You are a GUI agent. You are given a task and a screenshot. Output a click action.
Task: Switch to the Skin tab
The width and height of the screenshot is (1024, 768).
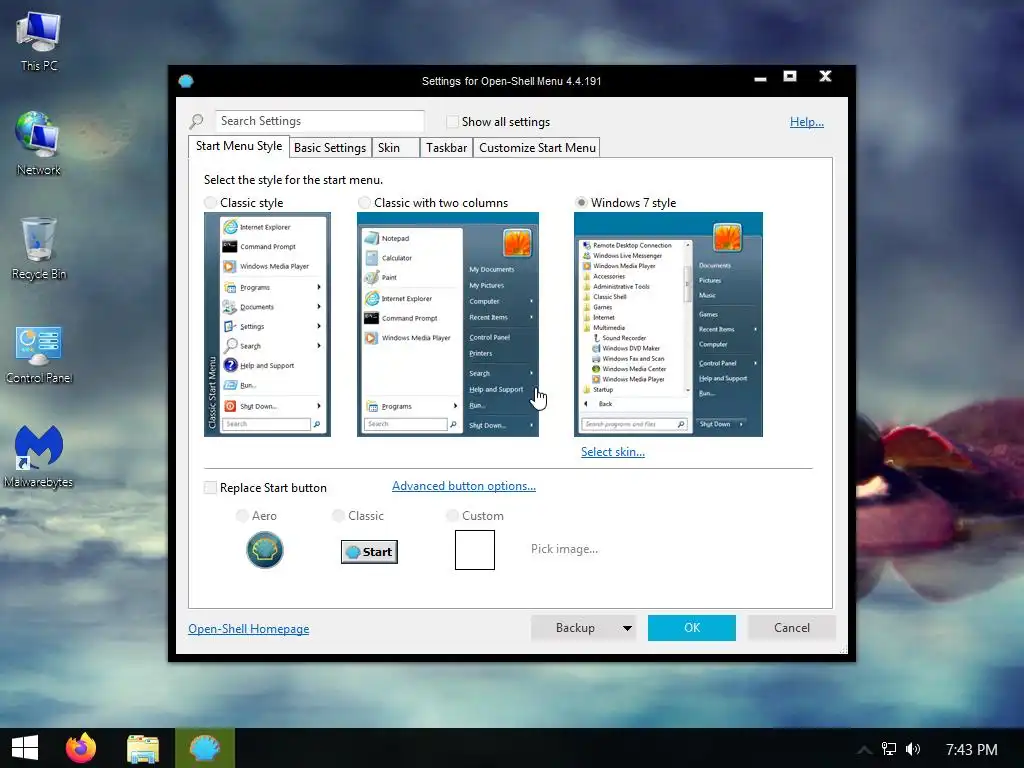396,148
